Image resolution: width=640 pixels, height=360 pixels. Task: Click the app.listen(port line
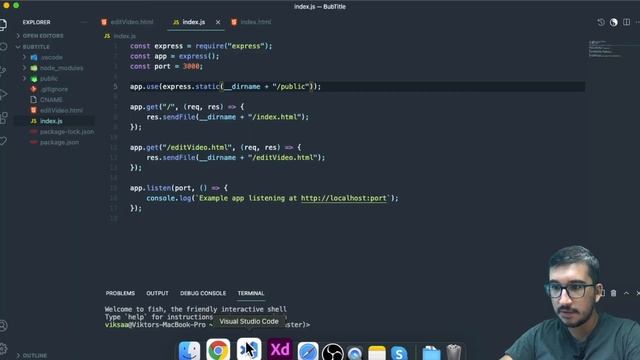[179, 188]
